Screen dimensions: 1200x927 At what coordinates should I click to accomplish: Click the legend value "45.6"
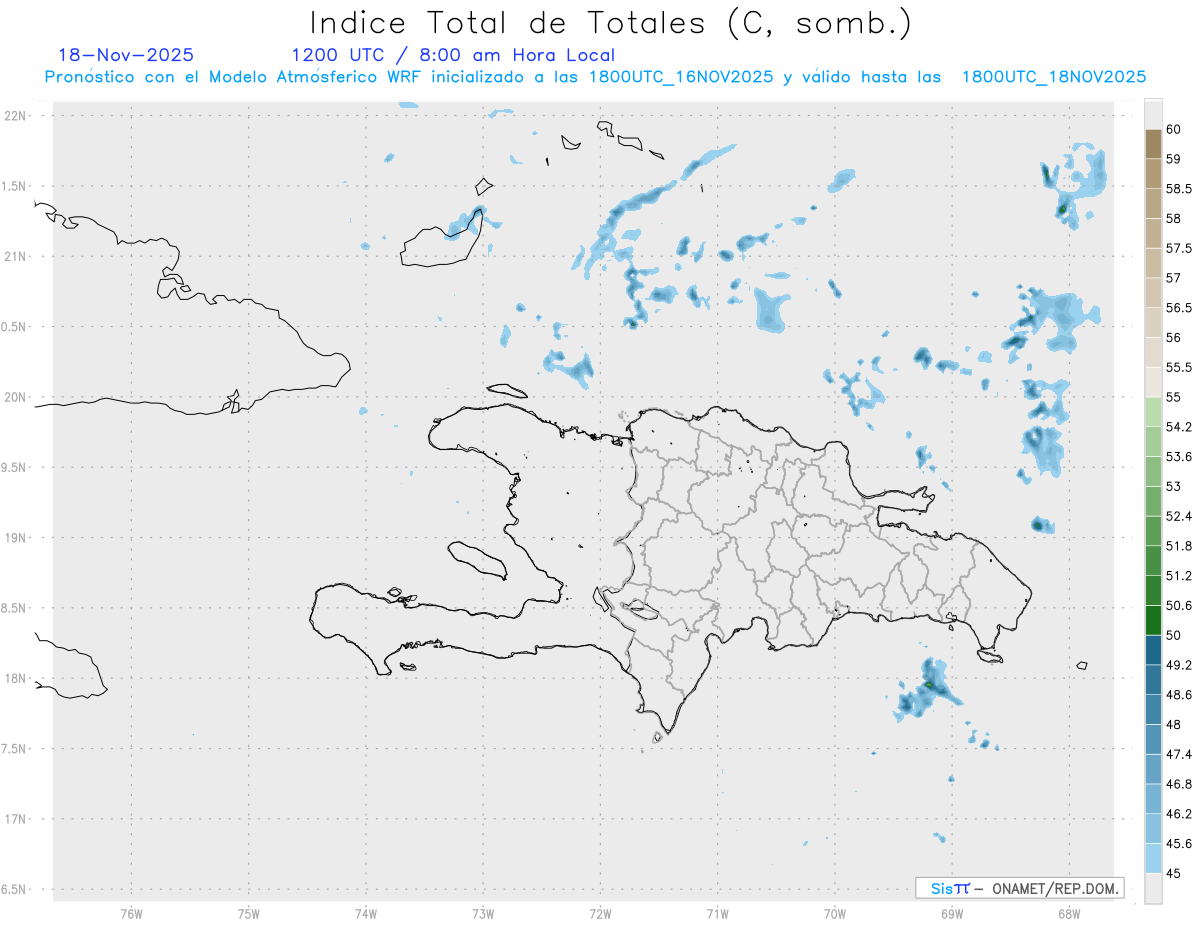pos(1179,843)
